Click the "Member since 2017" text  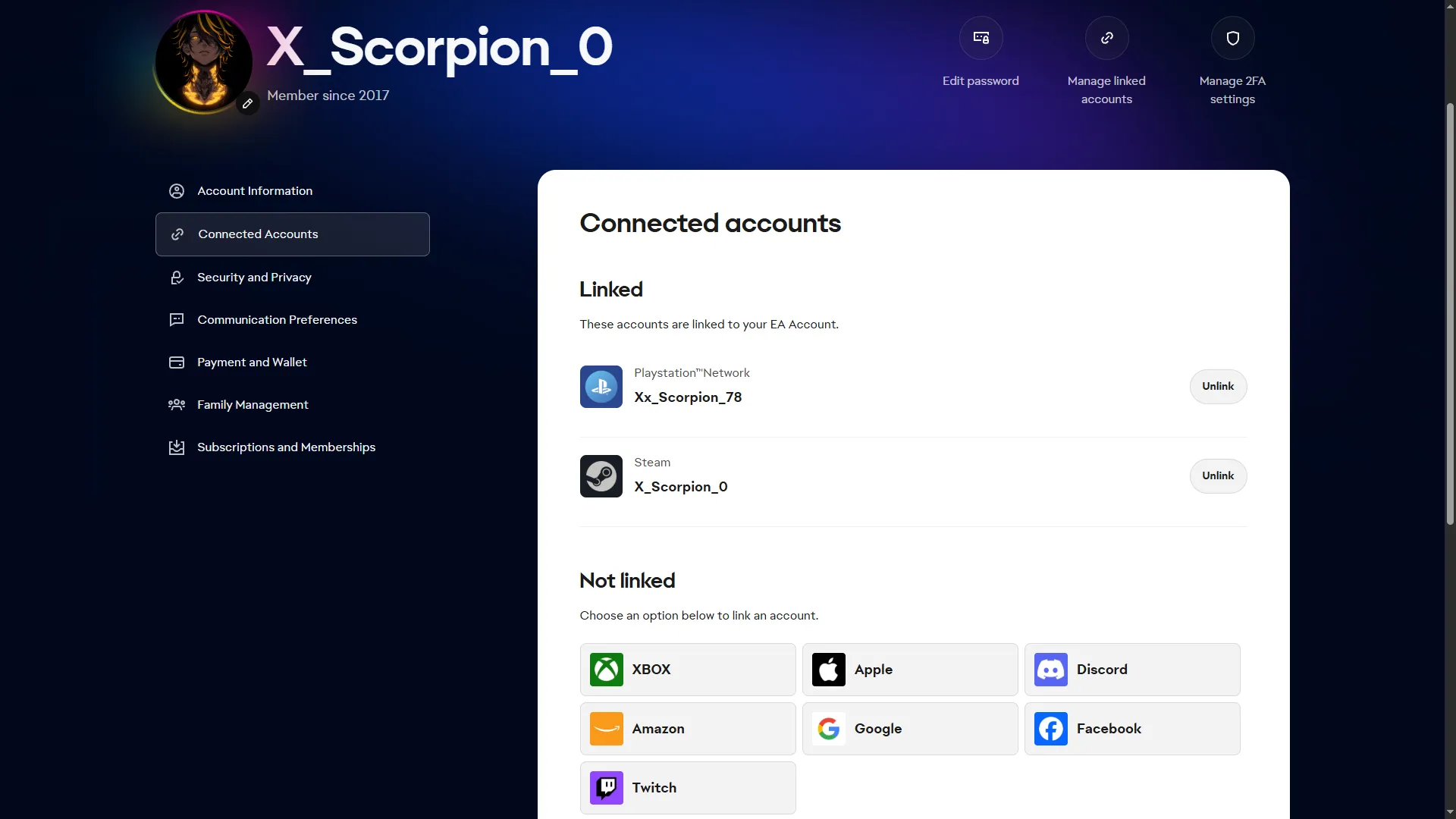click(x=328, y=96)
